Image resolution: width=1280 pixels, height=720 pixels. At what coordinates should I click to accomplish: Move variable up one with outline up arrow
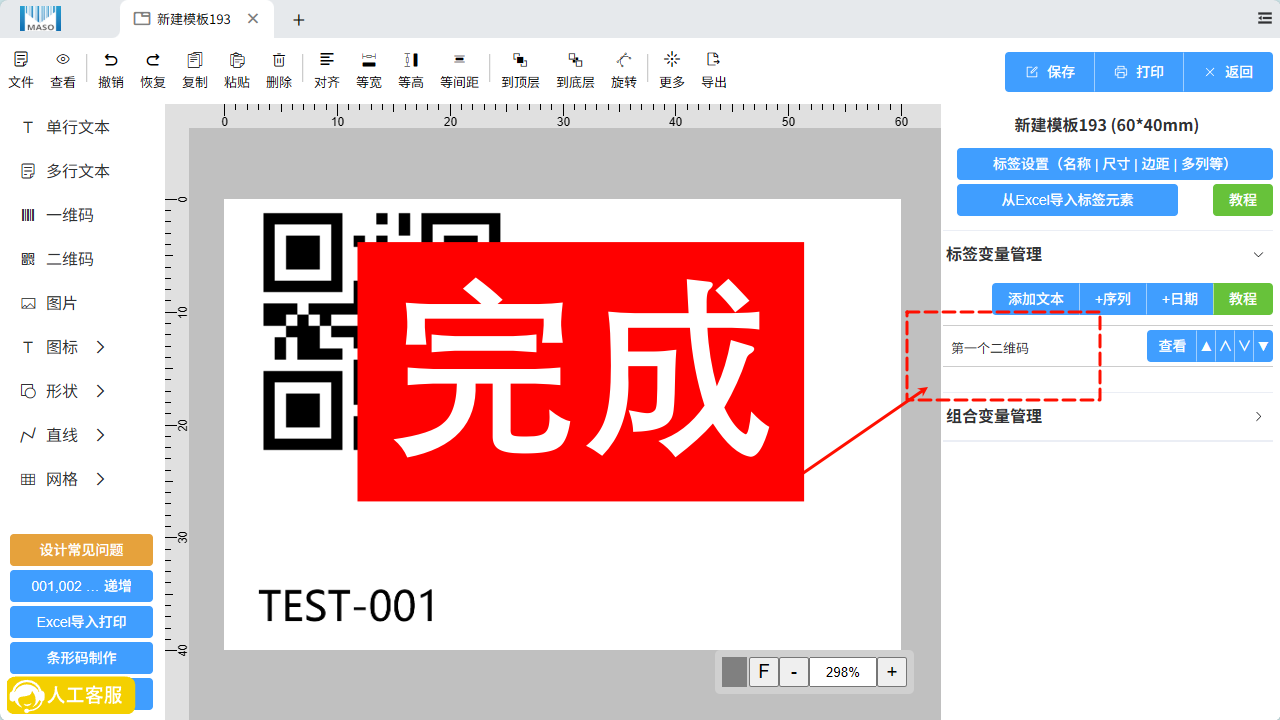1225,347
